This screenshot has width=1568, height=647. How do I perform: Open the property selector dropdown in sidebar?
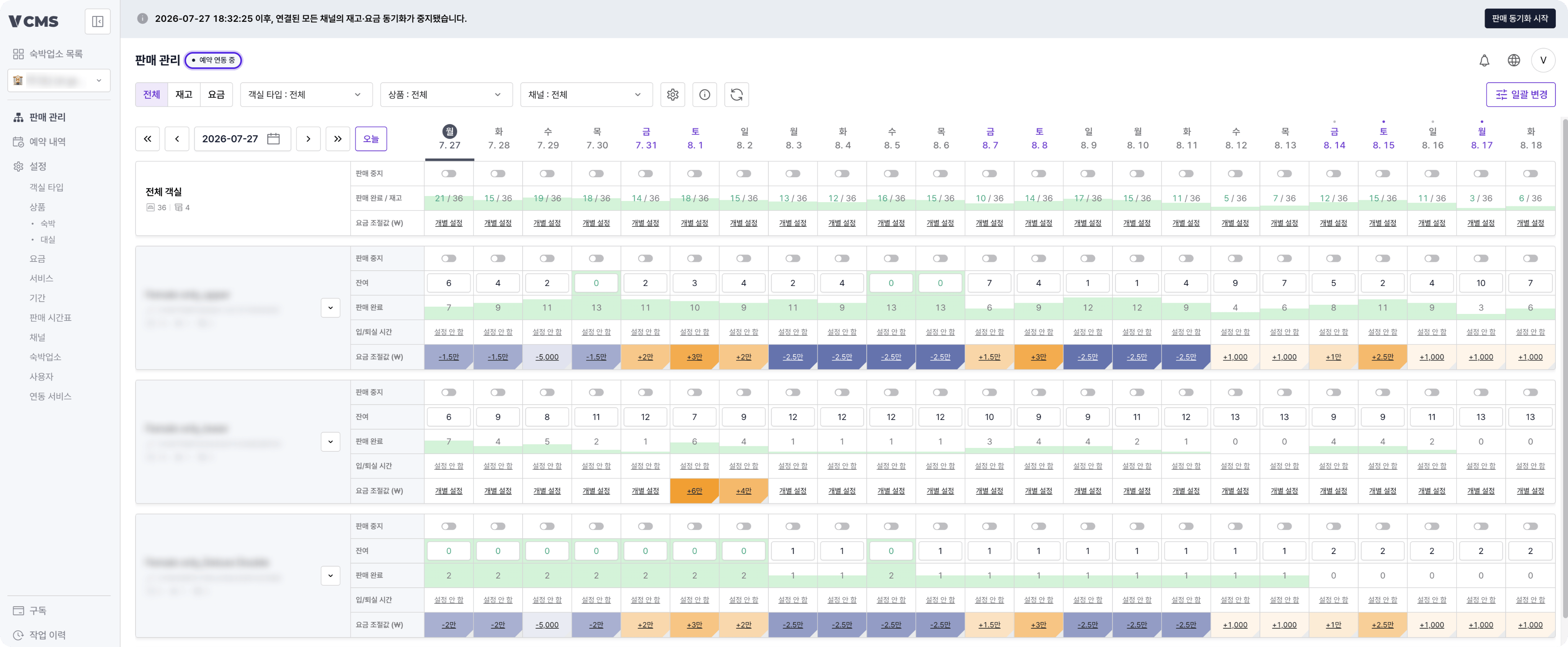tap(59, 80)
